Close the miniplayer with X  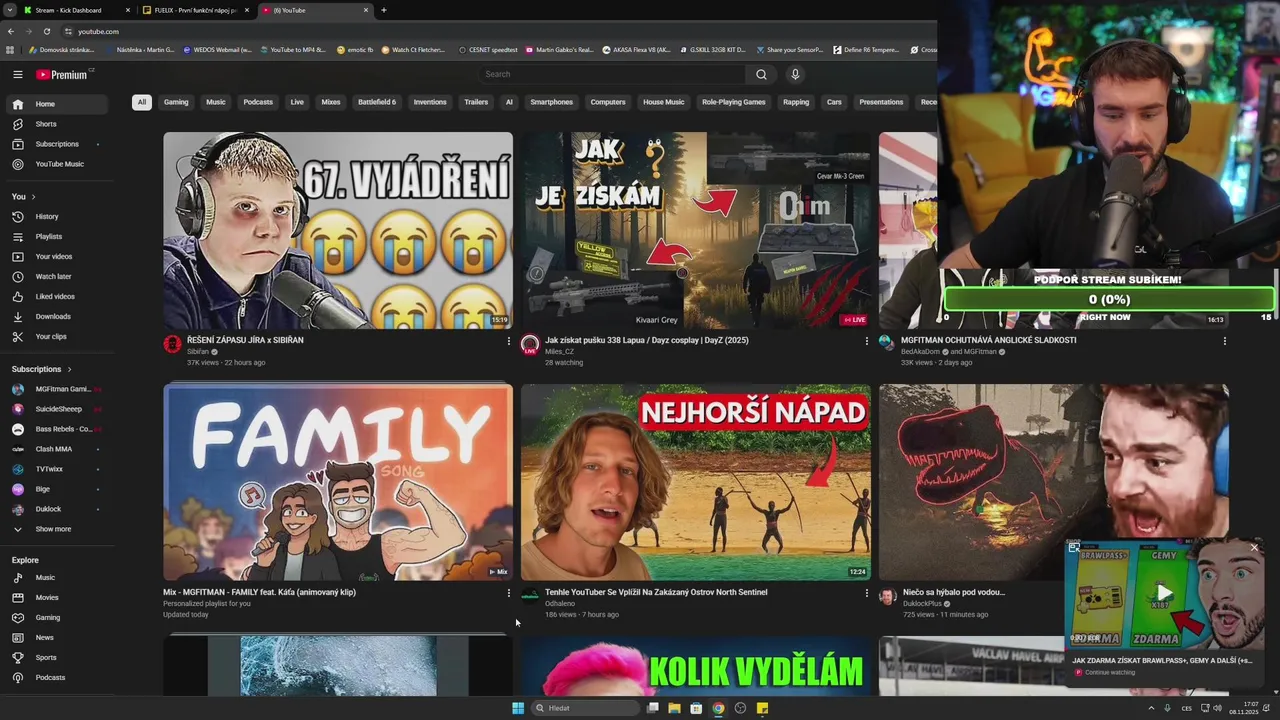click(x=1254, y=548)
